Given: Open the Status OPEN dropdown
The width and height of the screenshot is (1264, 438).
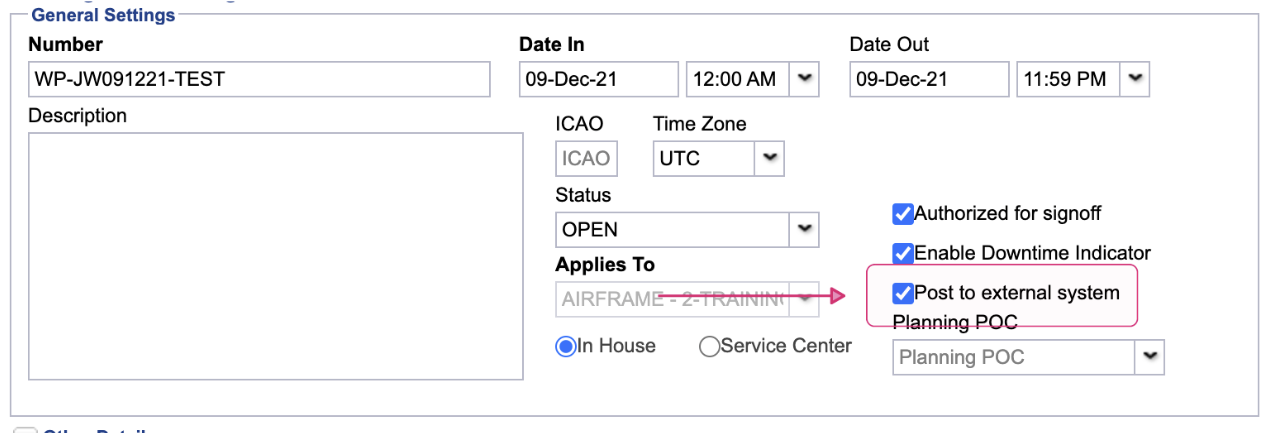Looking at the screenshot, I should coord(804,229).
